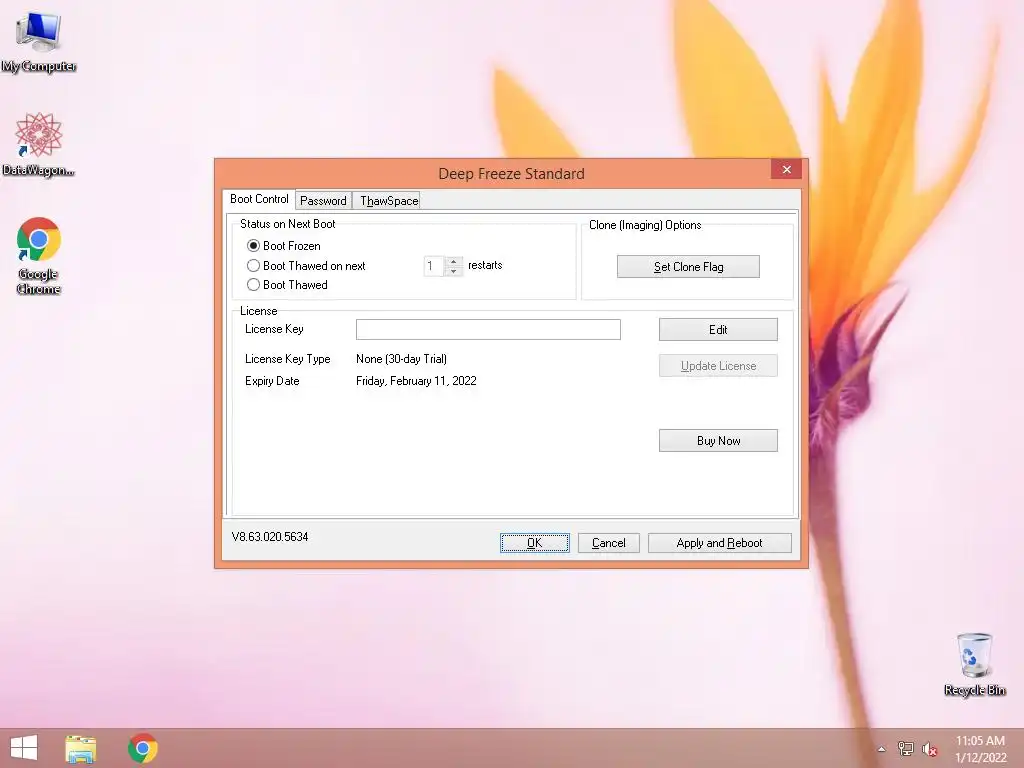Select the Boot Thawed option
Screen dimensions: 1024x768
[287, 285]
